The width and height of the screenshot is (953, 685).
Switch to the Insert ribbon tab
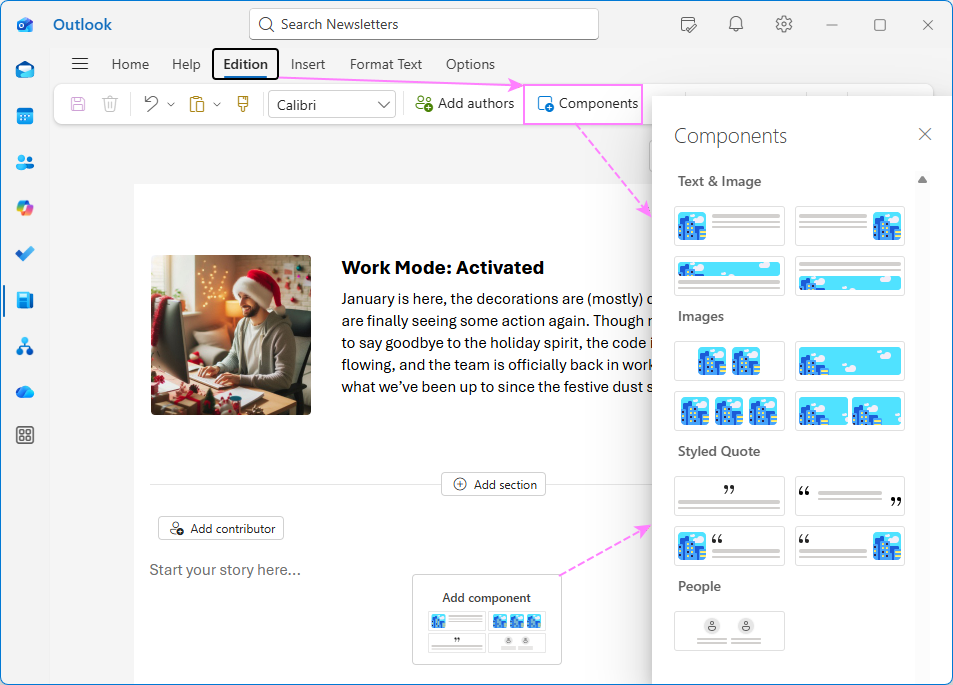[x=308, y=63]
